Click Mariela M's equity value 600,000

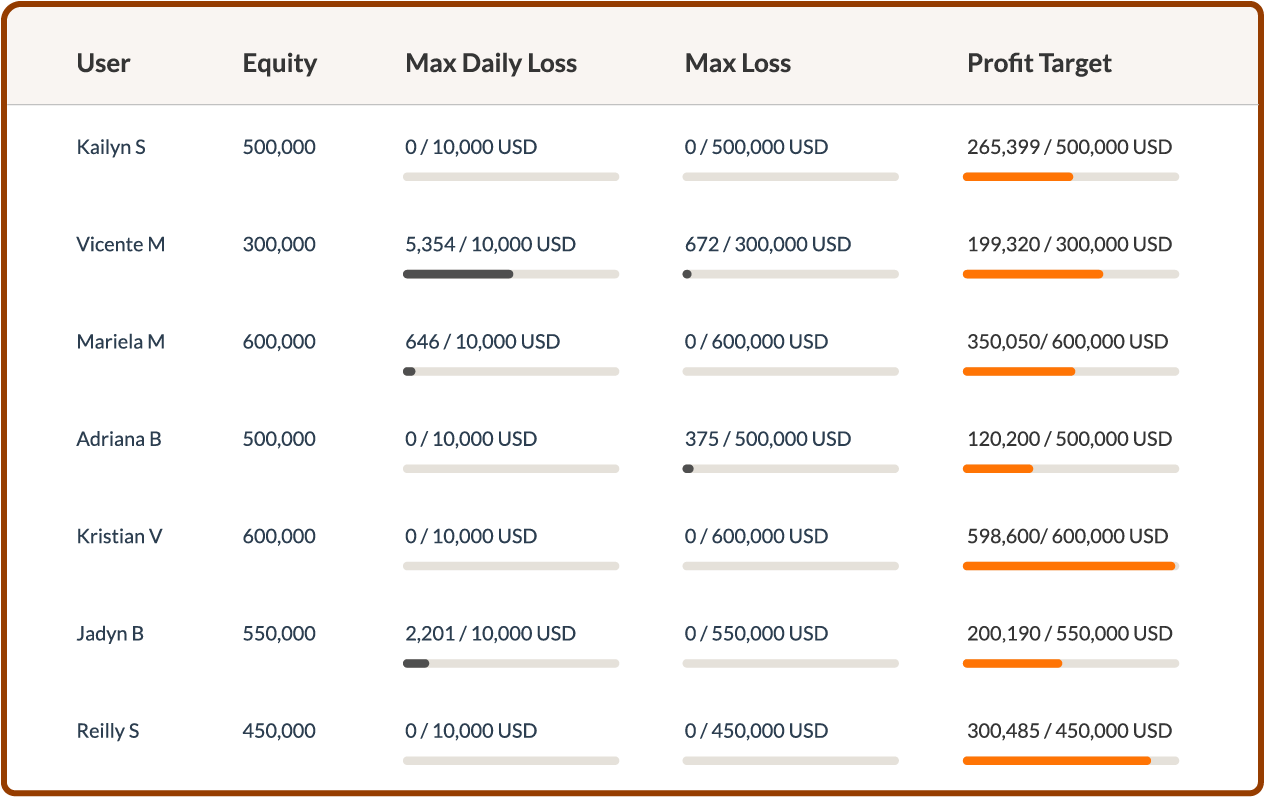pos(279,341)
